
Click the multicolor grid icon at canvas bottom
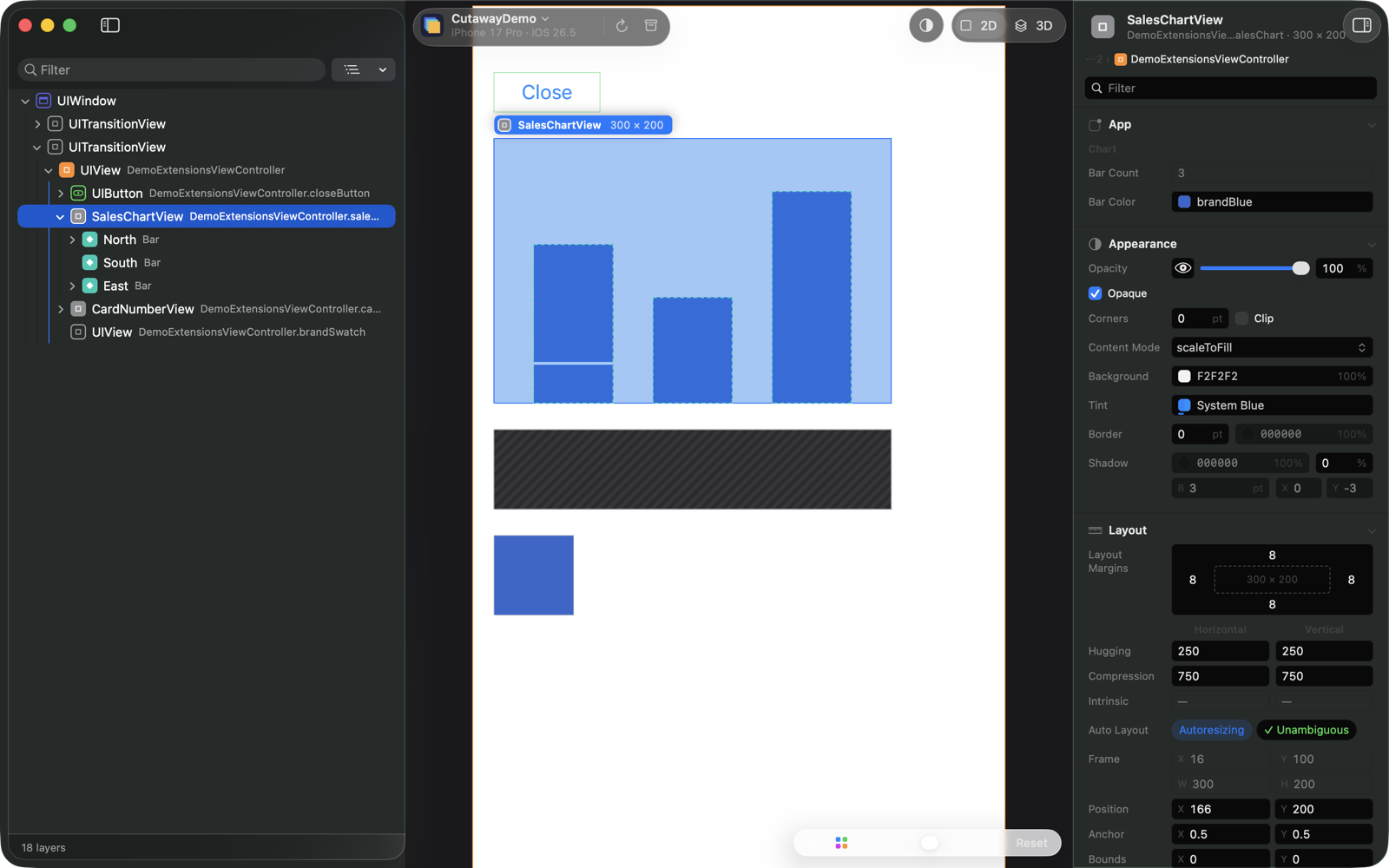[841, 843]
